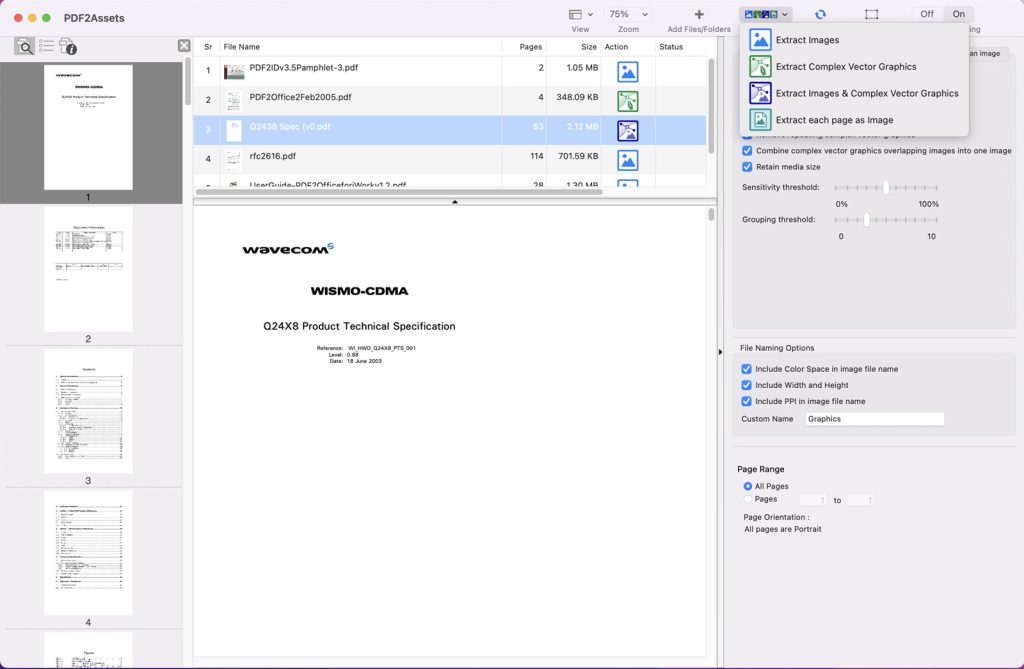Click the action icon for PDF2IDv3.5Pamphlet-3.pdf
Image resolution: width=1024 pixels, height=669 pixels.
coord(628,72)
